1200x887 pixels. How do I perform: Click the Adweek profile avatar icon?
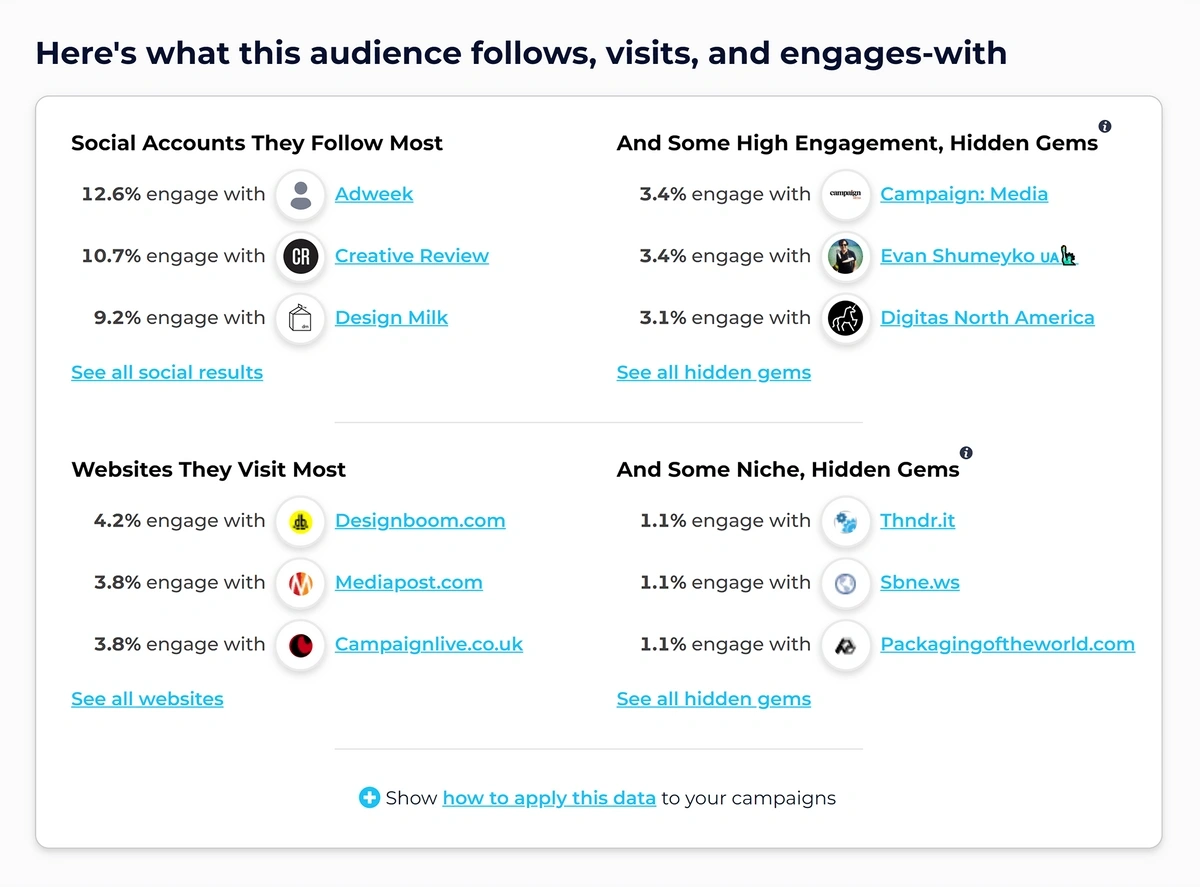tap(300, 194)
